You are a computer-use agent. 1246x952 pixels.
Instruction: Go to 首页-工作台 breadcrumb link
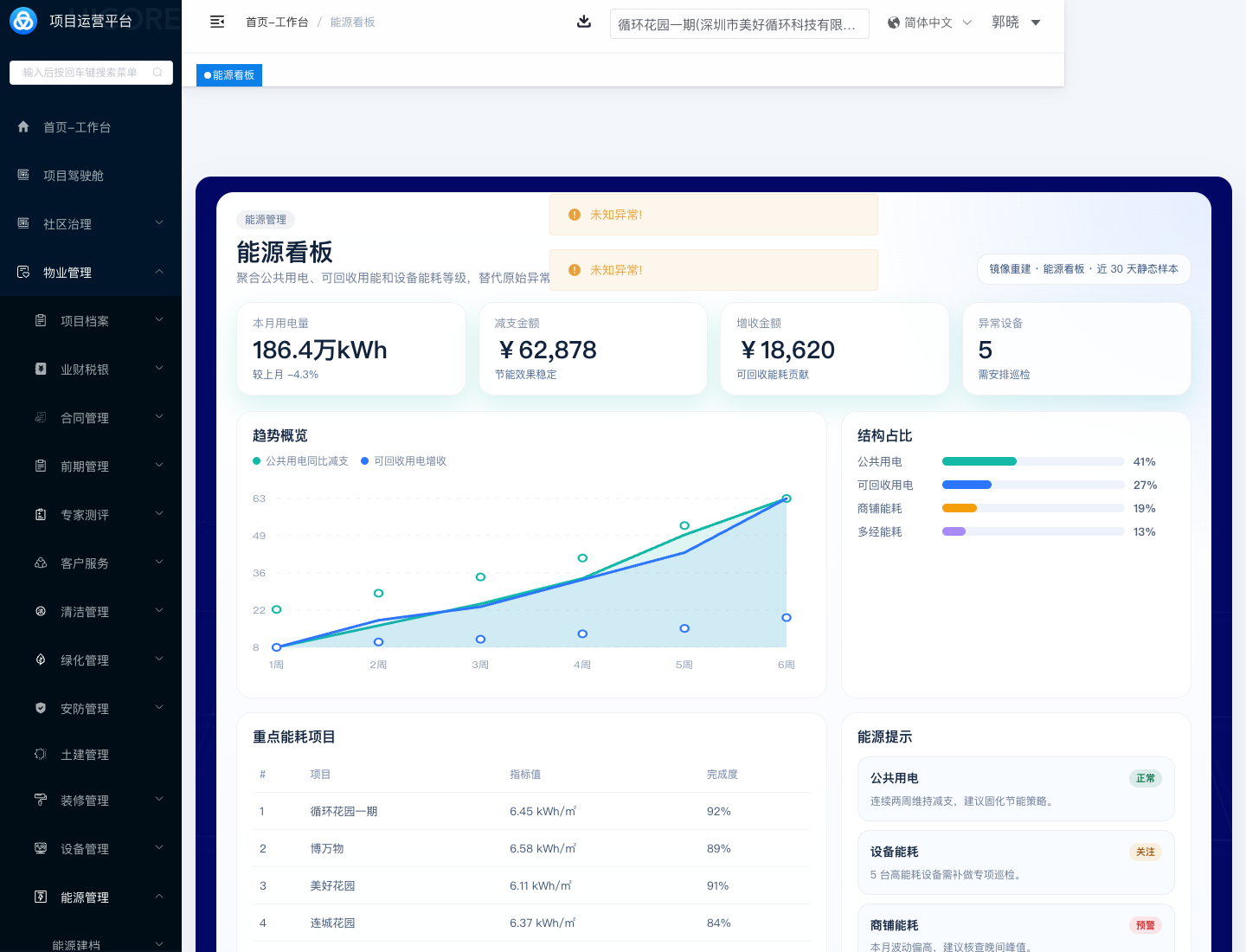point(277,23)
